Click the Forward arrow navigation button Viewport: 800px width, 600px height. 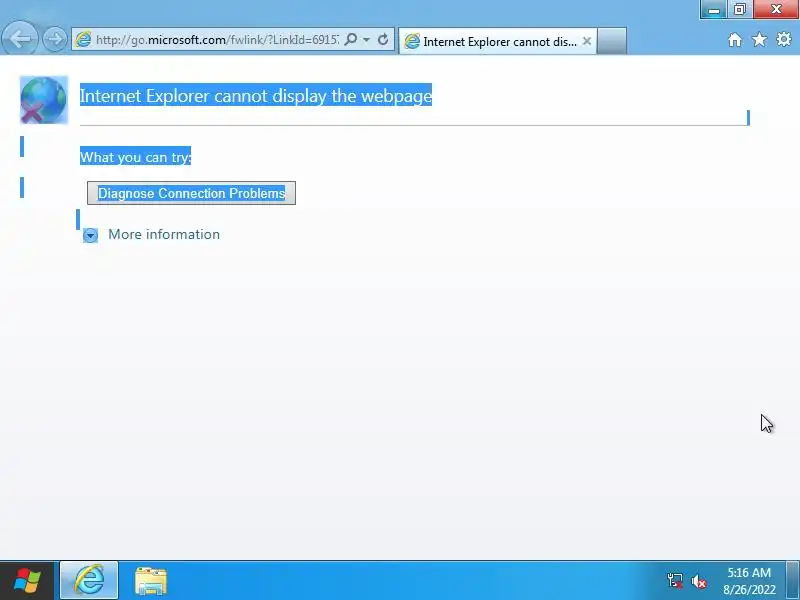point(55,39)
